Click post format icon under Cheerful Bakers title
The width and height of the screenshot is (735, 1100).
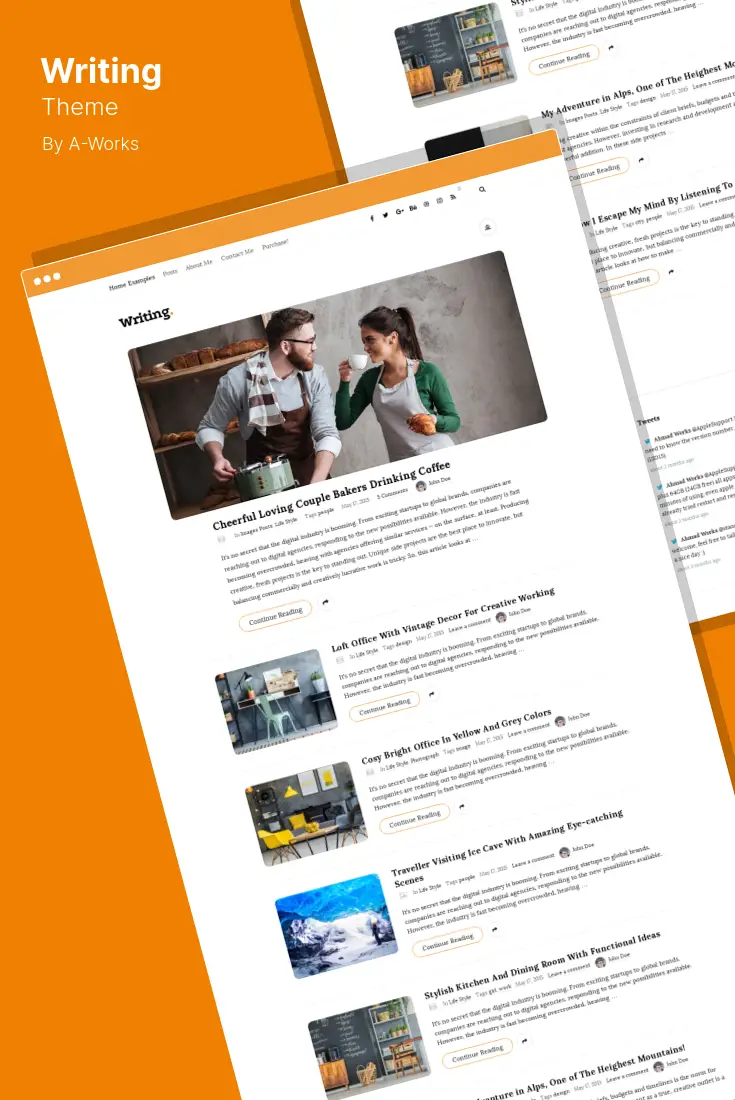pos(222,539)
